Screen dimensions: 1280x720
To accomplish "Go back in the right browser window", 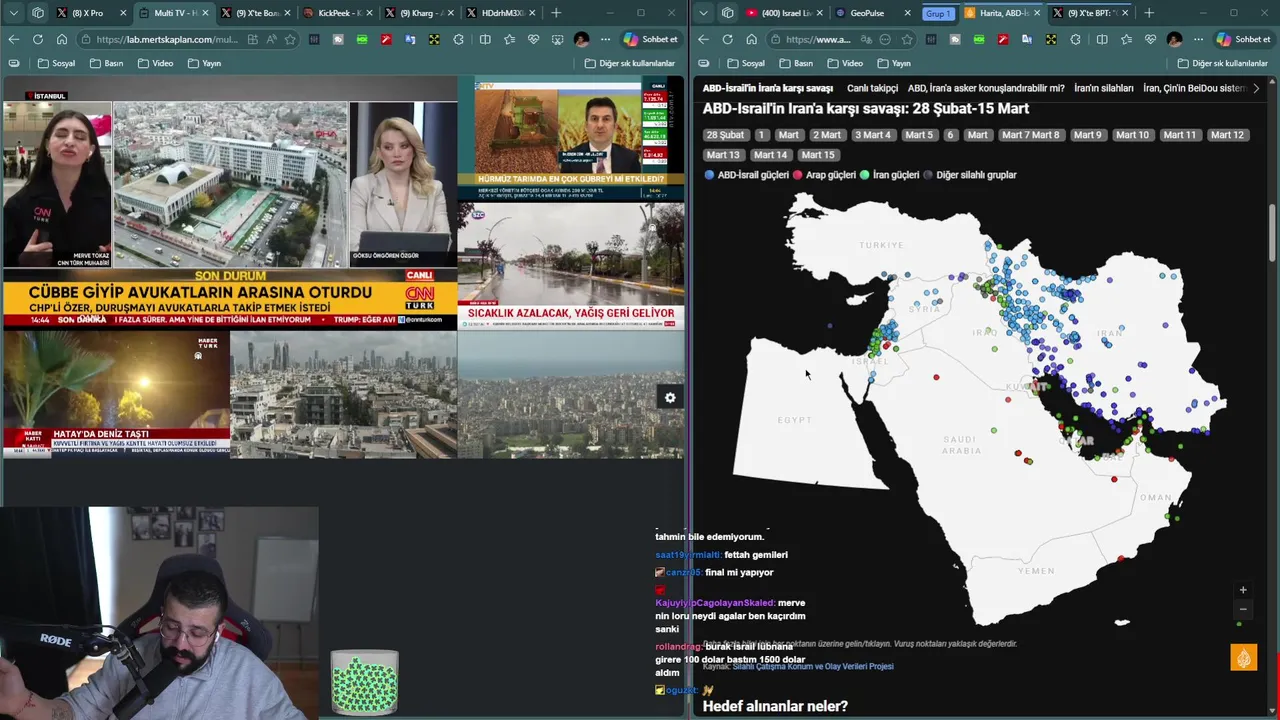I will (703, 39).
